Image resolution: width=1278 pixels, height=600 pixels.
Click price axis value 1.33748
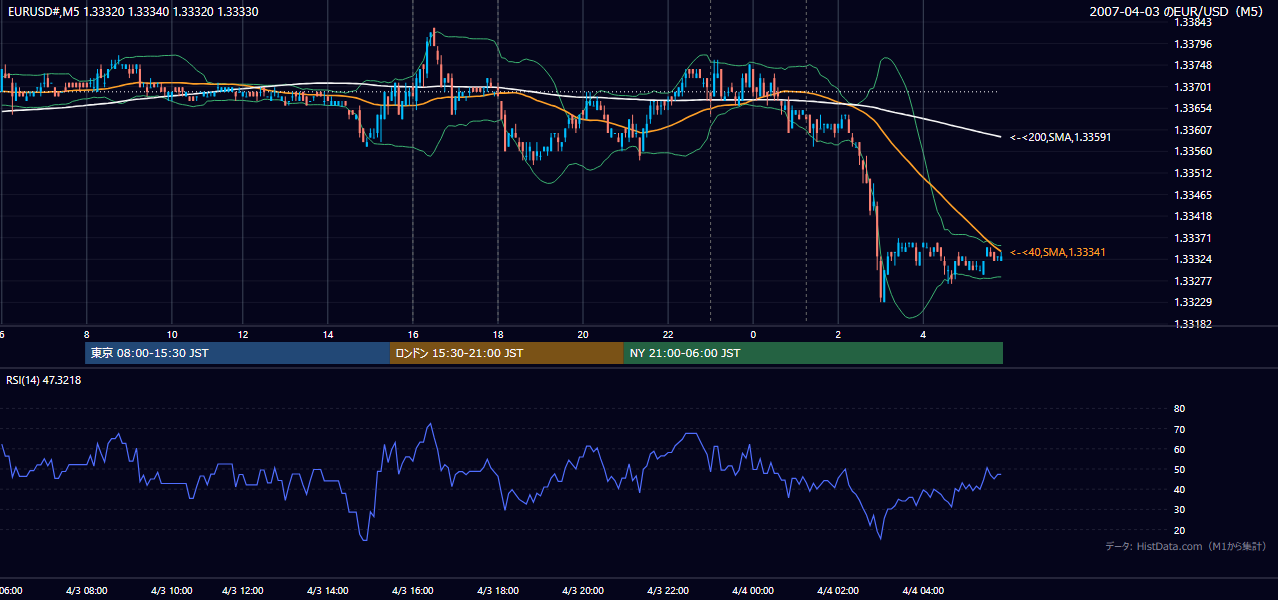pos(1192,66)
